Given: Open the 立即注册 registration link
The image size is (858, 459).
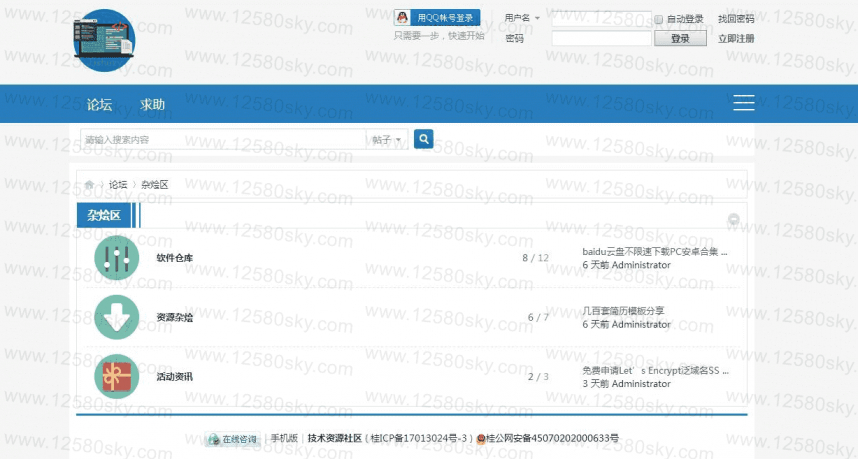Looking at the screenshot, I should coord(736,38).
